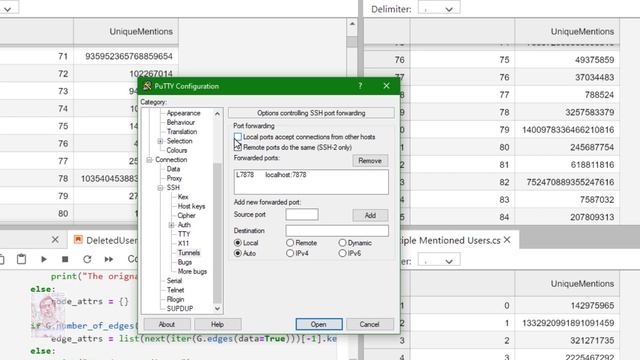Click scroll up arrow in Category tree

click(x=217, y=114)
